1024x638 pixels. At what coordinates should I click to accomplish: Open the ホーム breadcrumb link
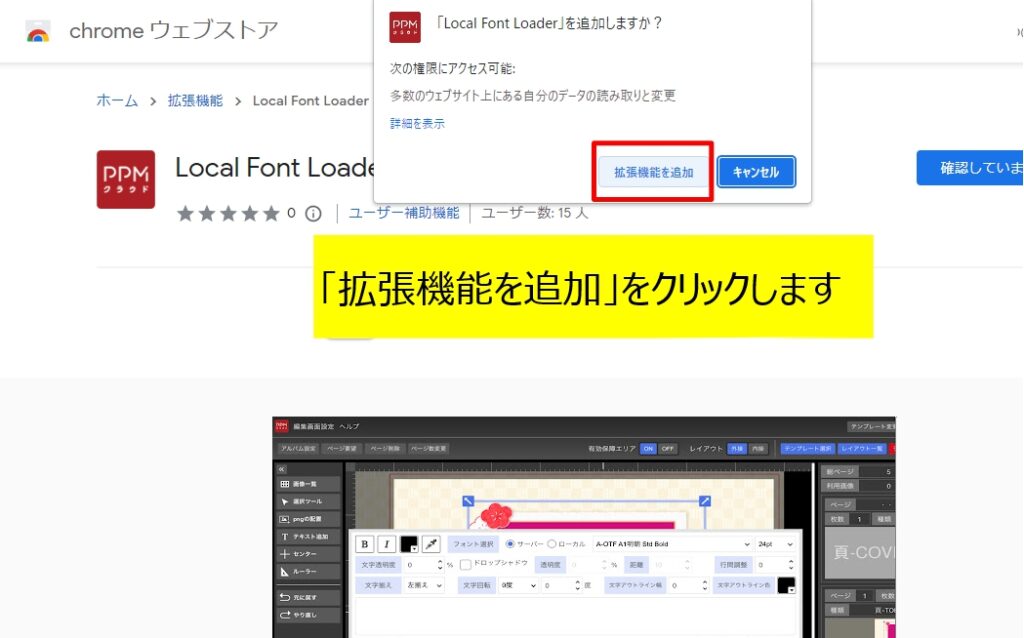click(118, 101)
